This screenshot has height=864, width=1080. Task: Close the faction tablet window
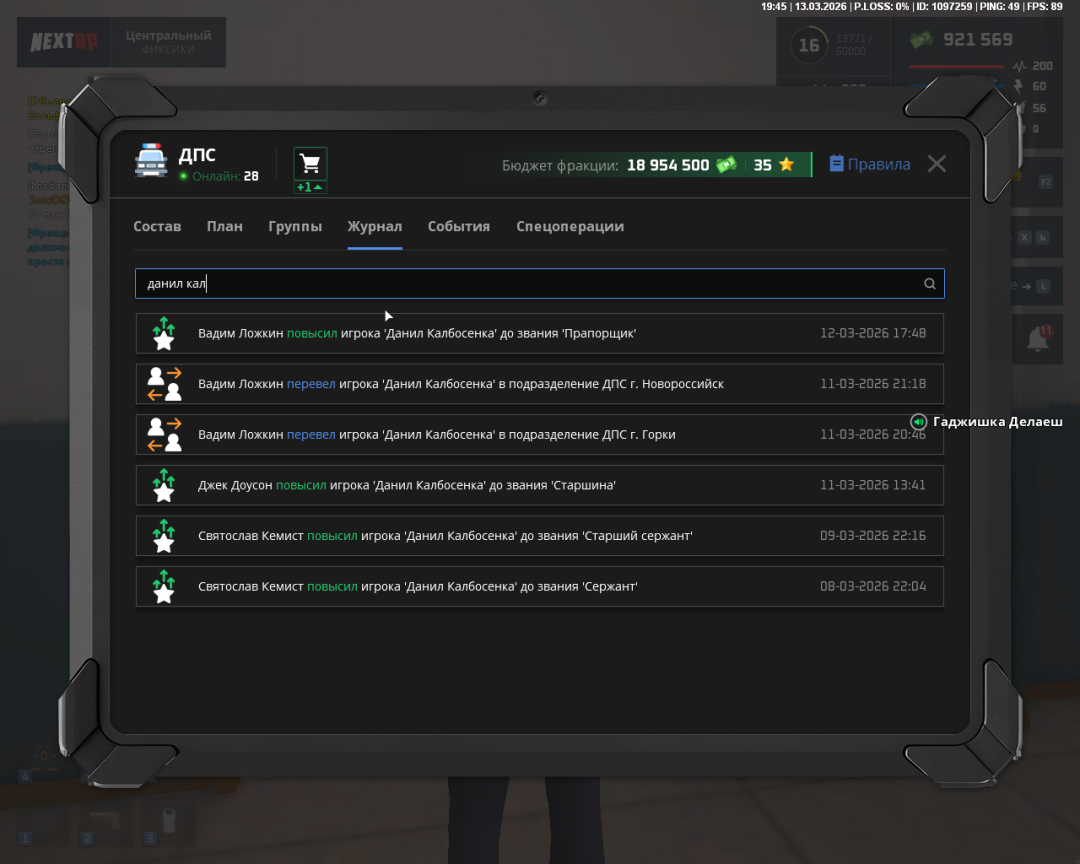click(x=936, y=164)
